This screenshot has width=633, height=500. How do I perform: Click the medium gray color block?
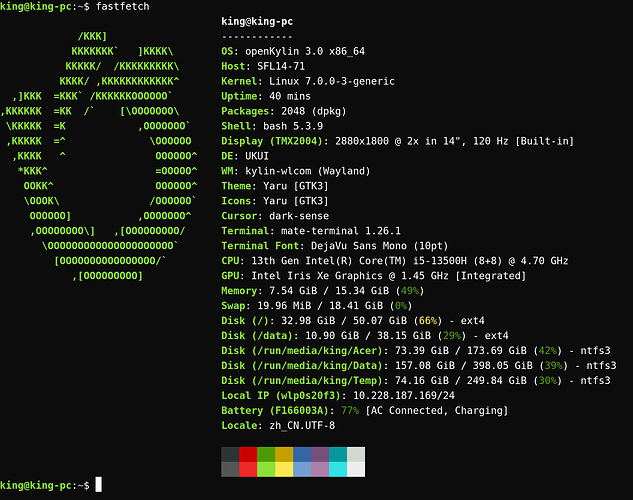point(230,469)
